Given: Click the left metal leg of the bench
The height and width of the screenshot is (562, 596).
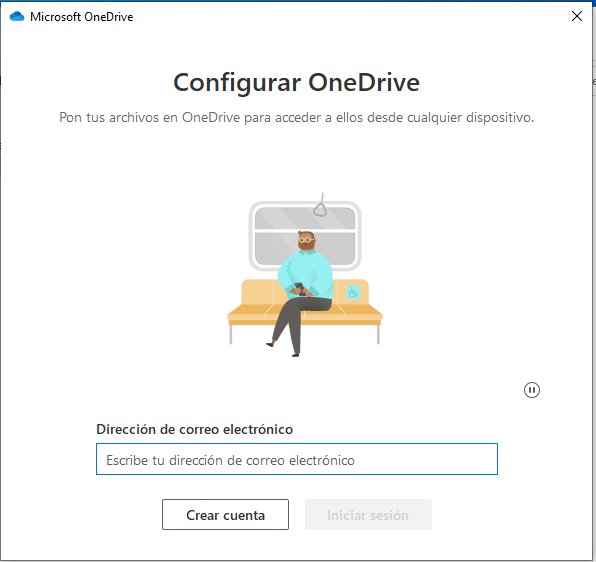Looking at the screenshot, I should [x=231, y=335].
